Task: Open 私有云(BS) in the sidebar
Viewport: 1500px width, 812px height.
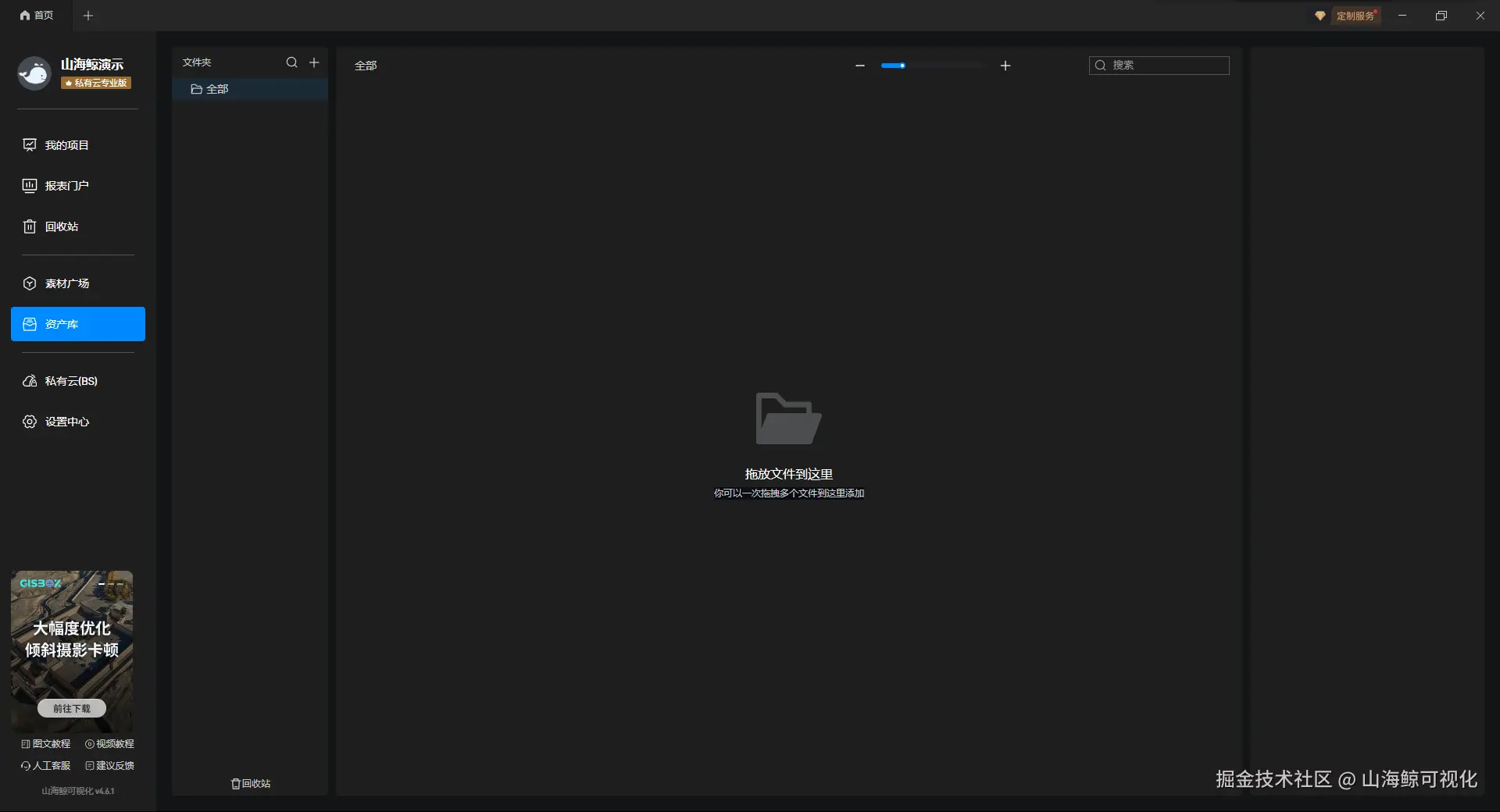Action: coord(78,381)
